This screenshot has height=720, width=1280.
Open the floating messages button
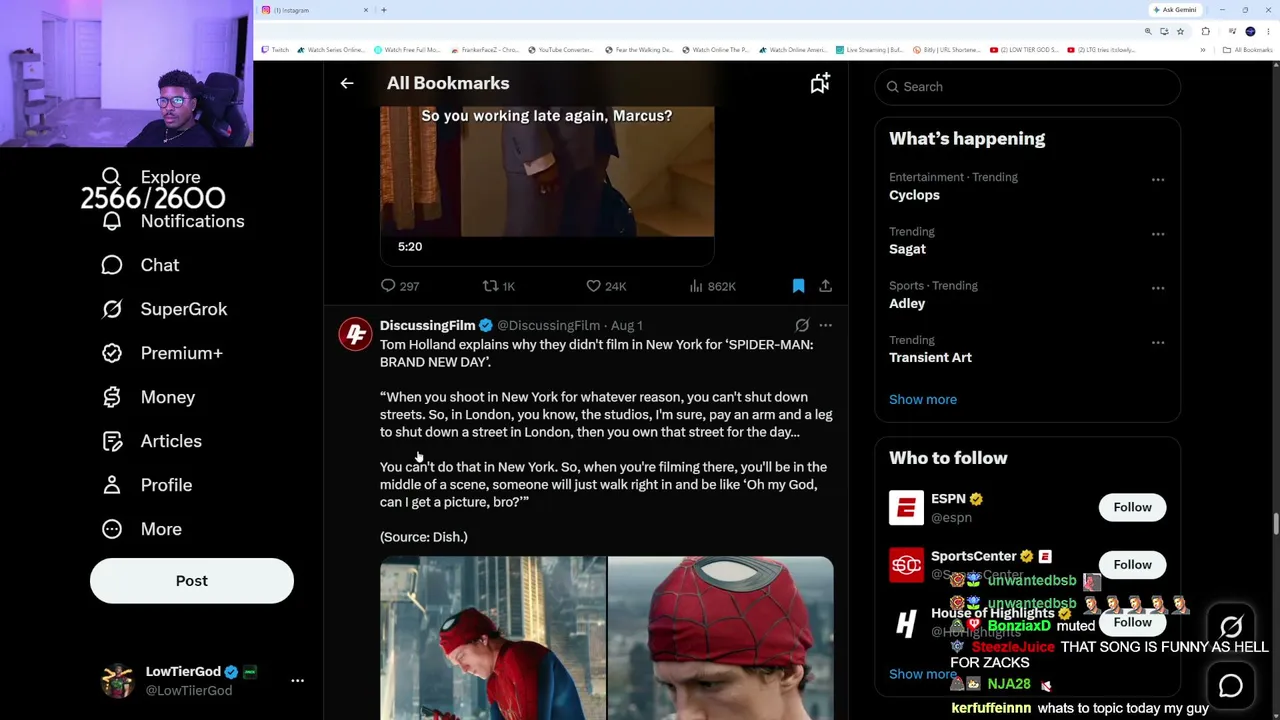point(1231,686)
